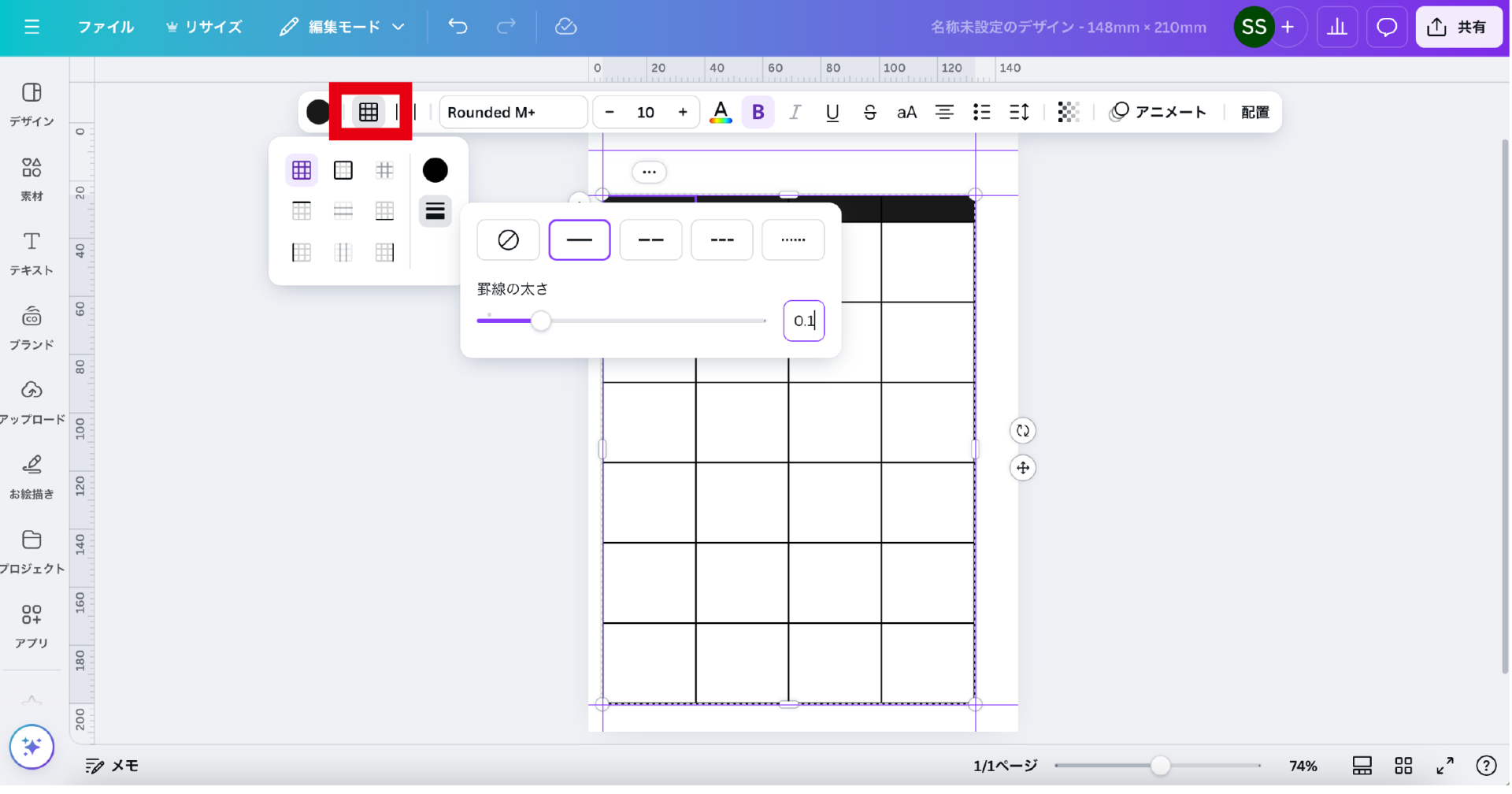The width and height of the screenshot is (1512, 794).
Task: Click the transparency checkerboard icon
Action: click(x=1068, y=112)
